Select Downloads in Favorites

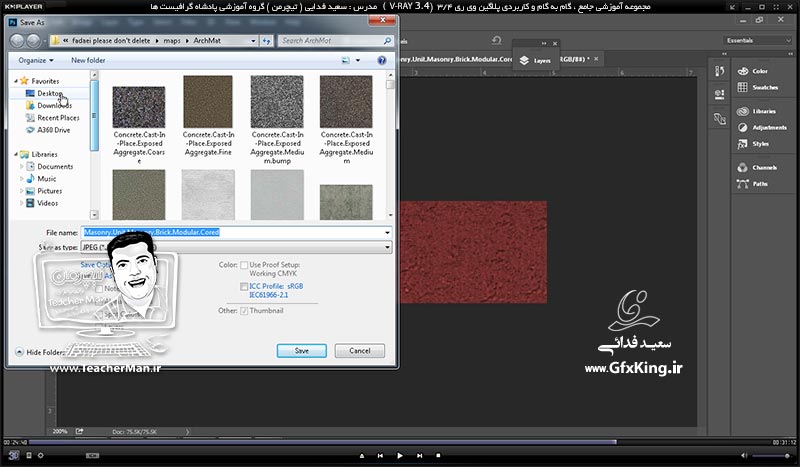pos(54,106)
